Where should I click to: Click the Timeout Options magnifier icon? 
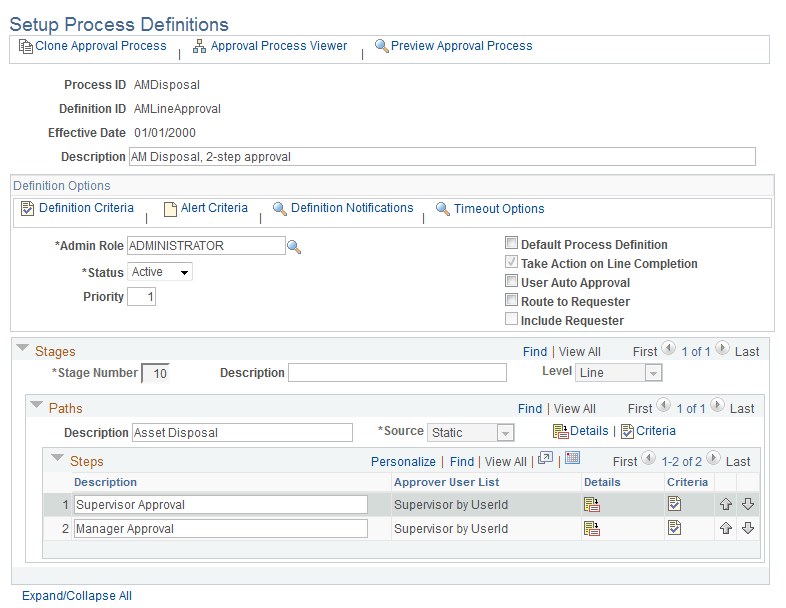point(443,209)
